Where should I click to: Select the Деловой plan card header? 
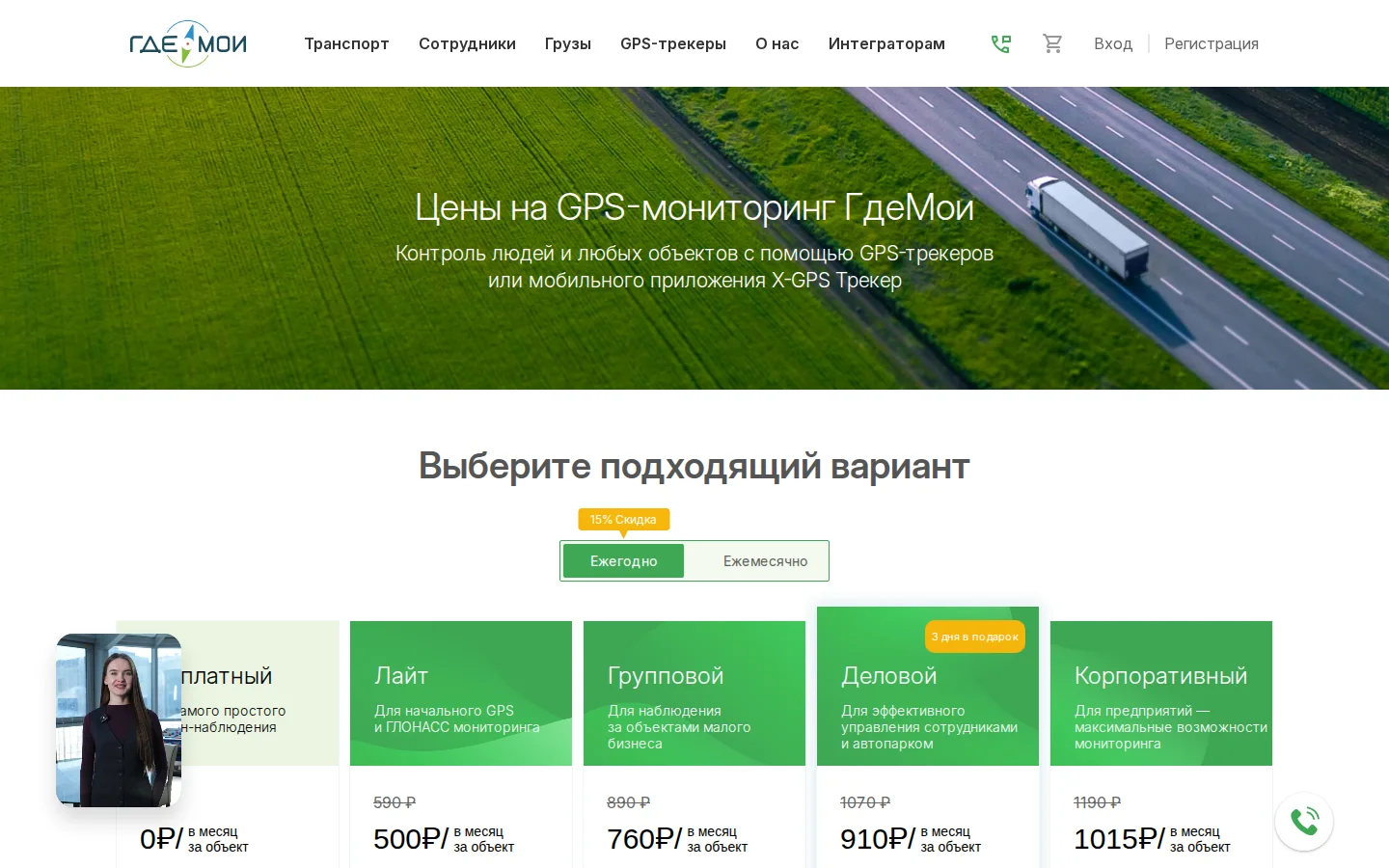[928, 687]
